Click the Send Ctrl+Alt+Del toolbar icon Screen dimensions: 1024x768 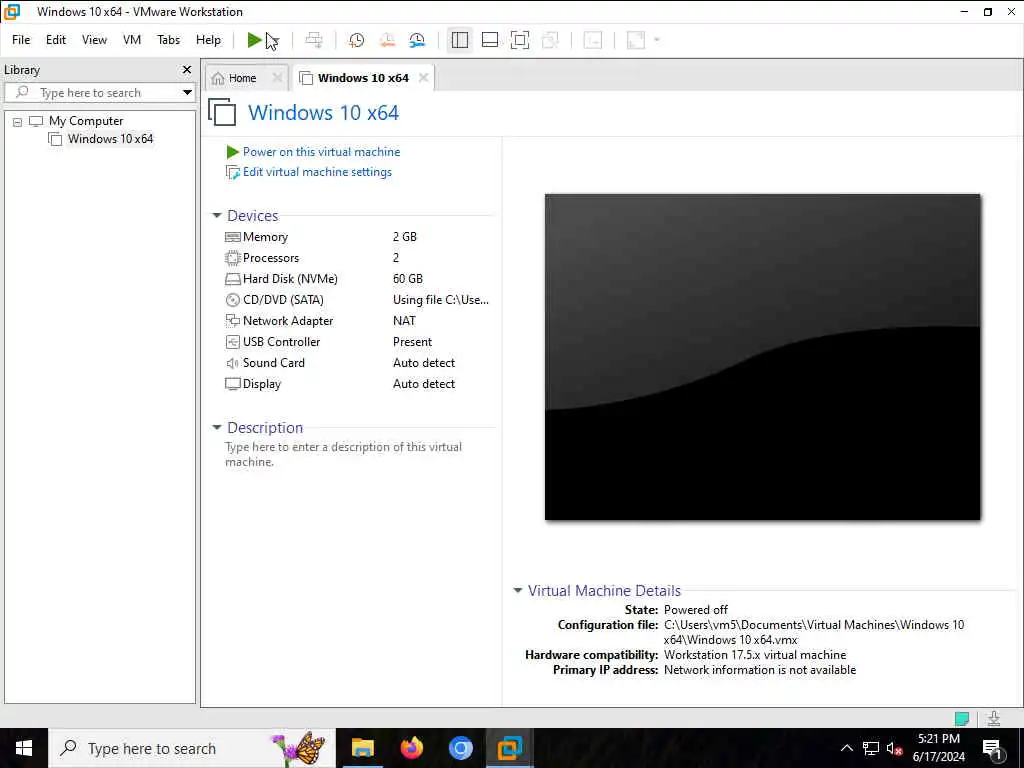click(314, 40)
